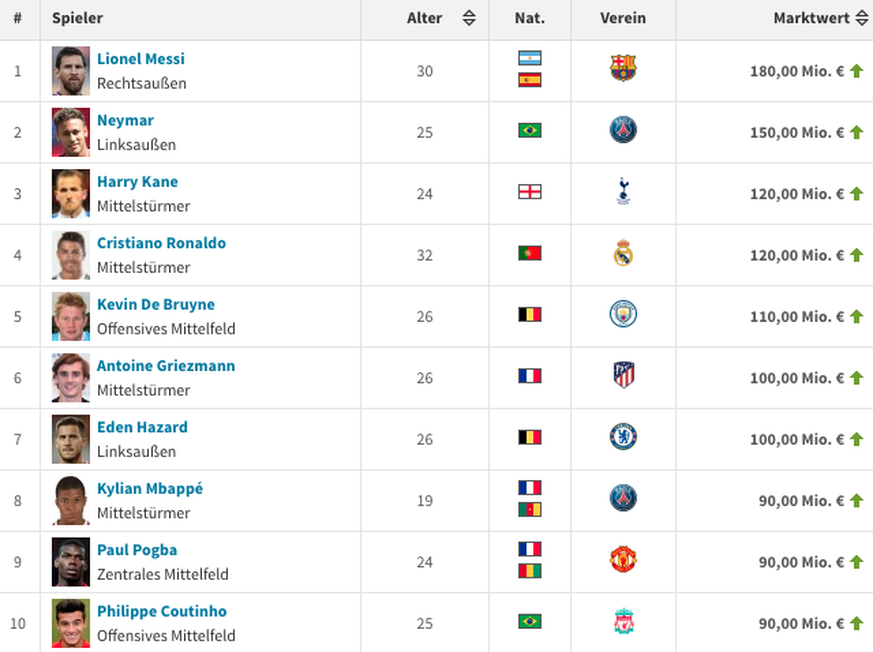
Task: Click the green arrow beside Messi's market value
Action: pos(857,71)
